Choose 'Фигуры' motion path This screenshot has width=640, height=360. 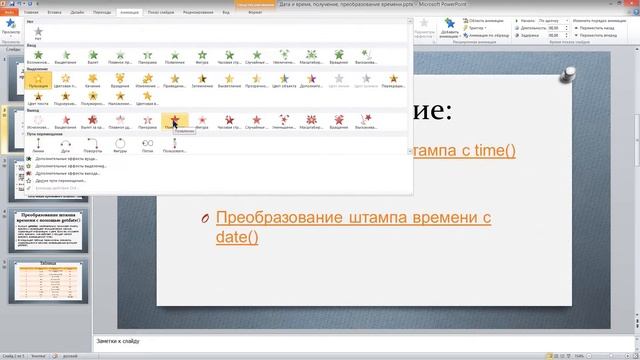pos(120,145)
